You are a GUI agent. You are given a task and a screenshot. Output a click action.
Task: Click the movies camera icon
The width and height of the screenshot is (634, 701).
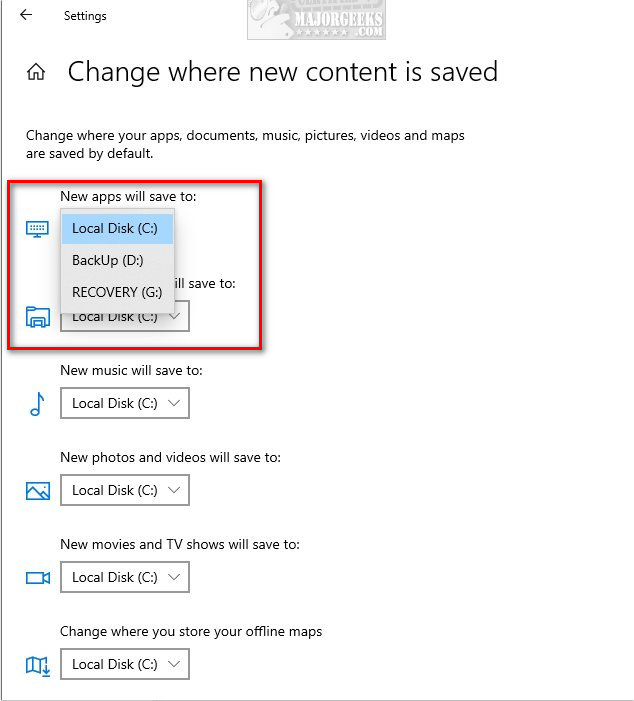(37, 578)
